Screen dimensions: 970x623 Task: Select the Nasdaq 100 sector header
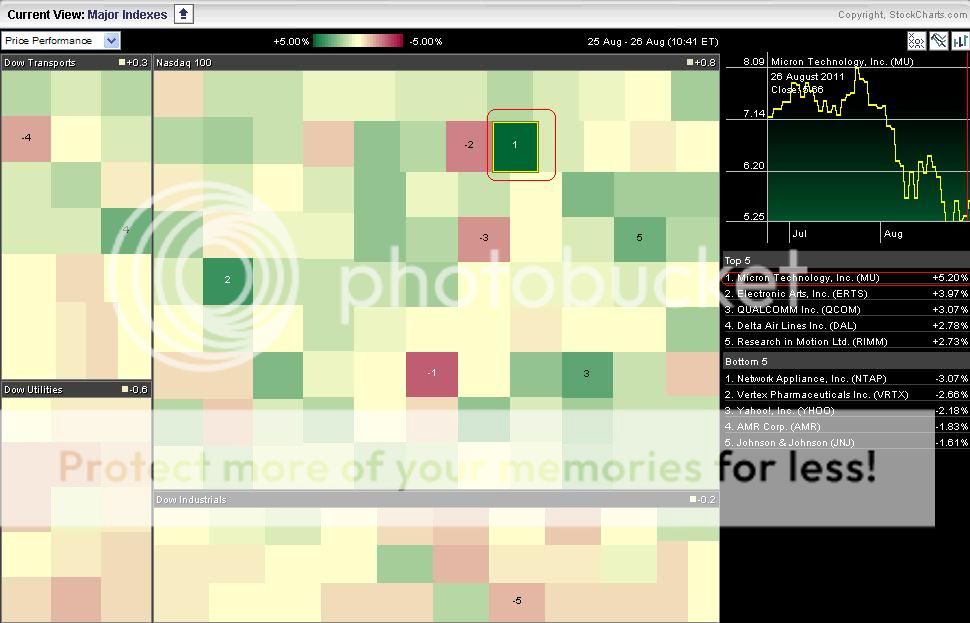coord(184,63)
